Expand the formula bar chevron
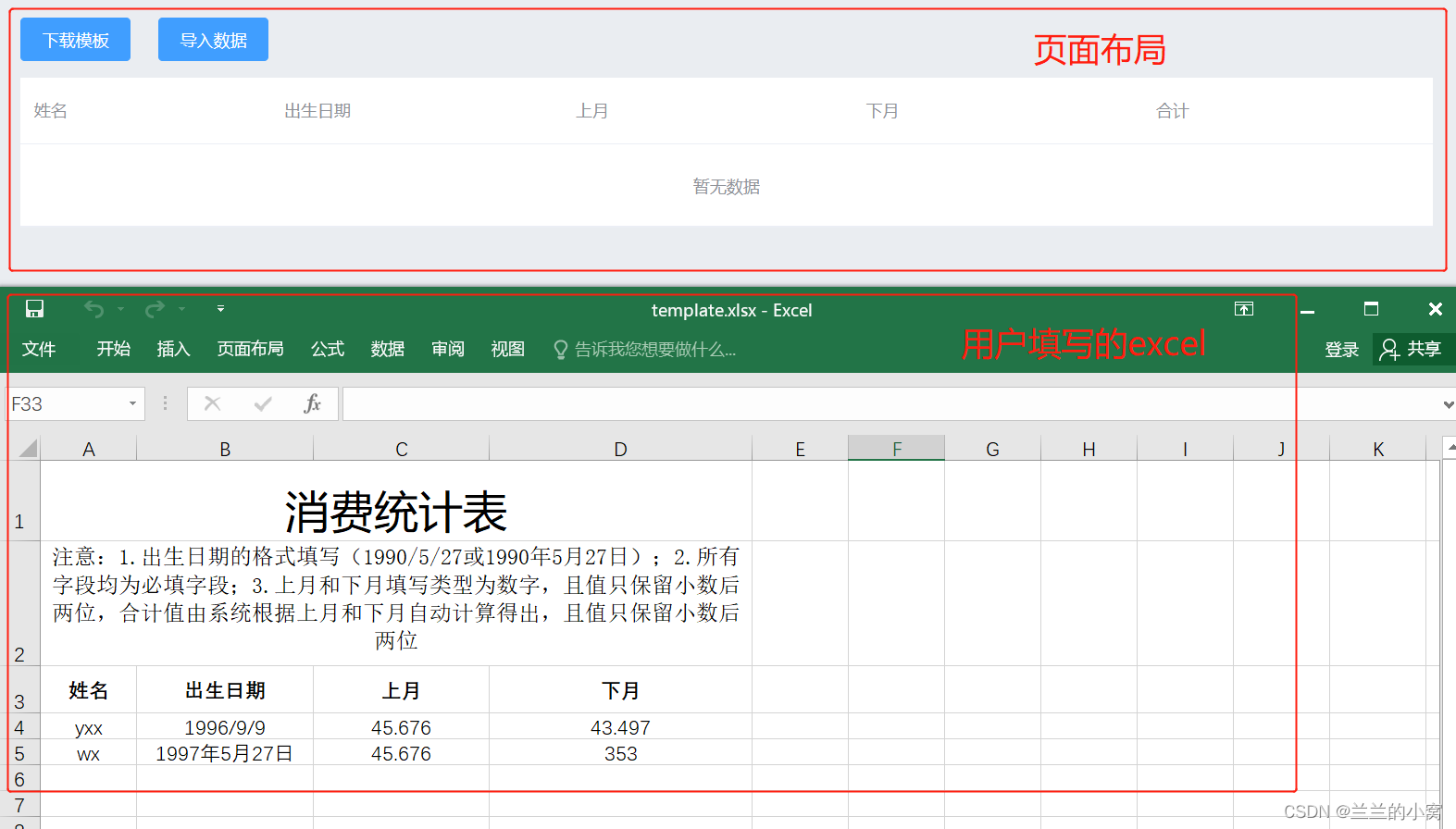The height and width of the screenshot is (829, 1456). pos(1448,404)
